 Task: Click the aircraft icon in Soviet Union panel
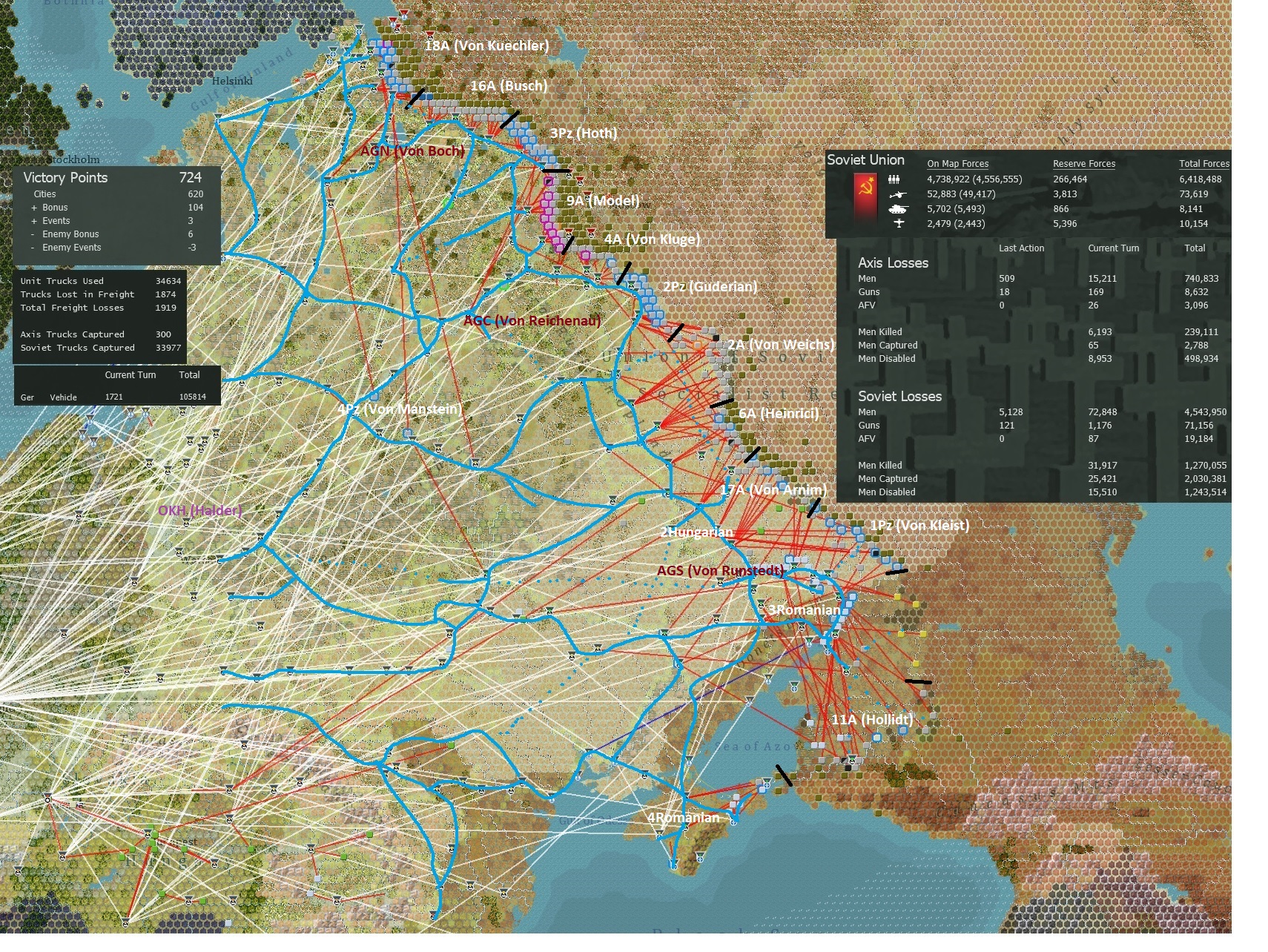coord(899,224)
